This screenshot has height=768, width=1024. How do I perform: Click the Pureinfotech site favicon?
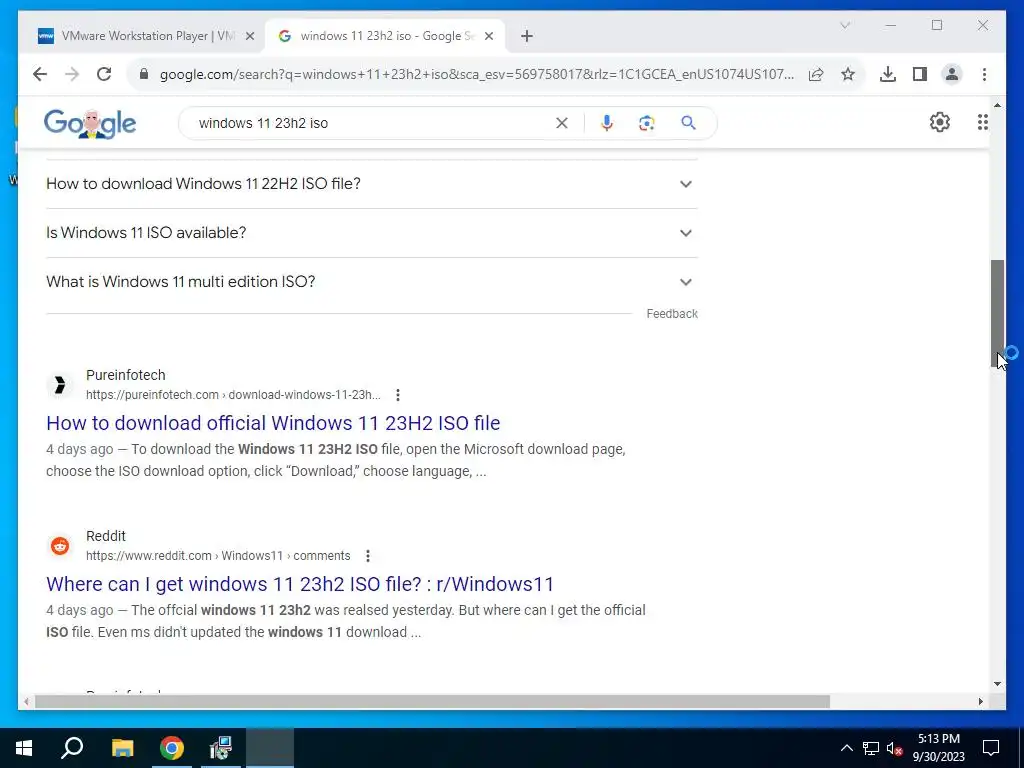point(59,385)
